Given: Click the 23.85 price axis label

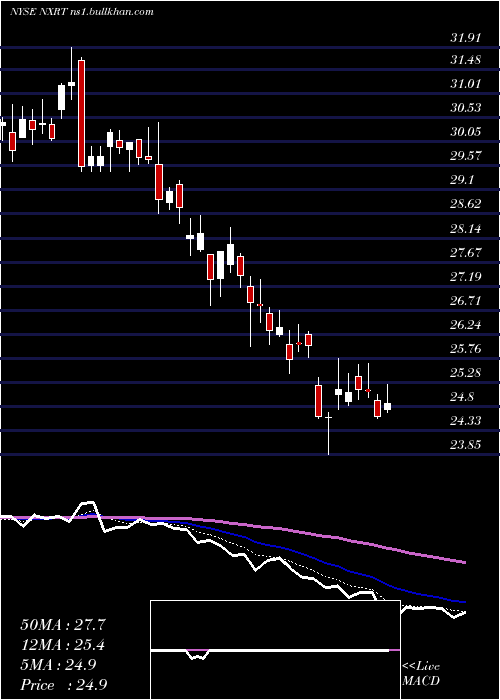Looking at the screenshot, I should coord(465,445).
